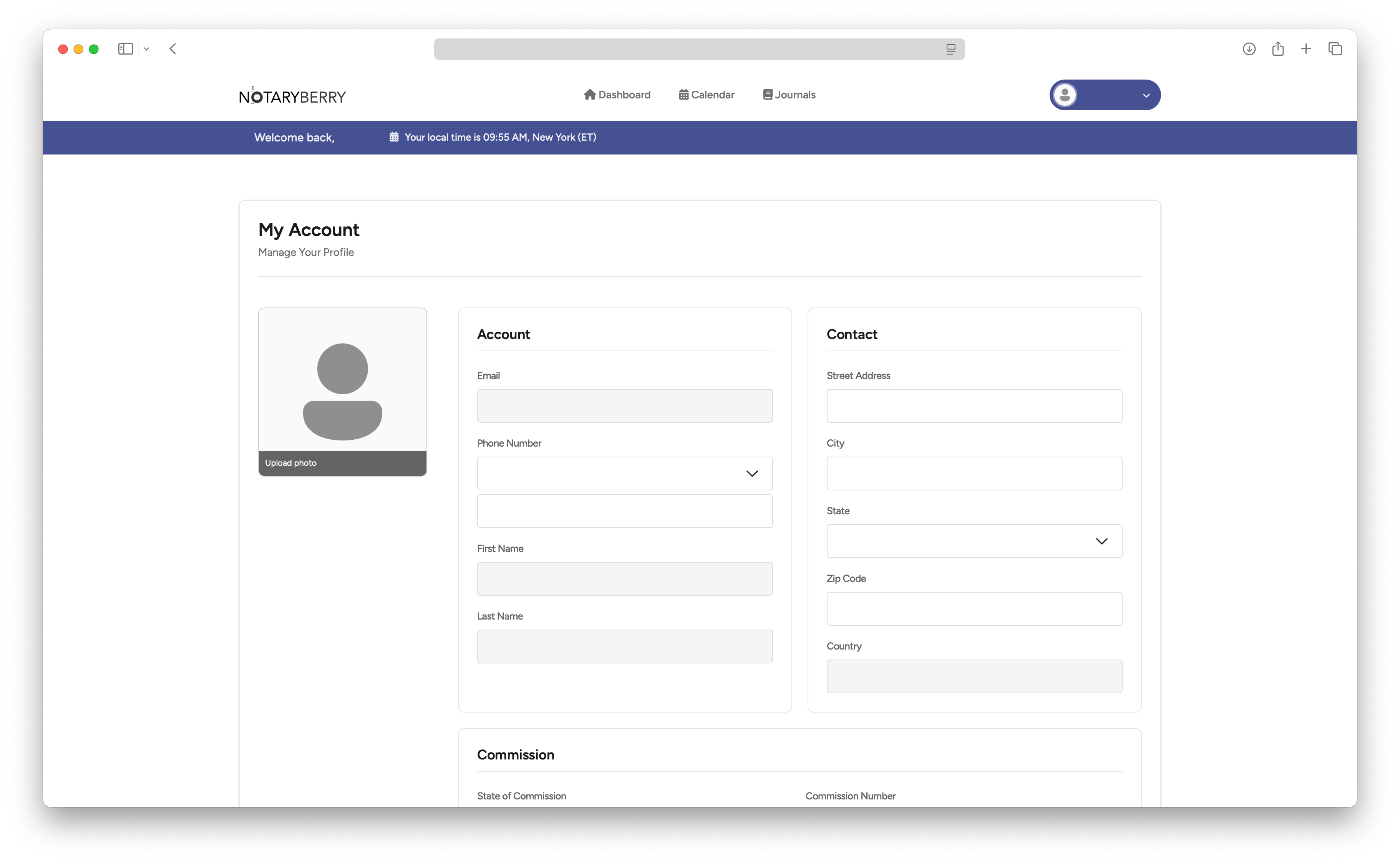
Task: Click the calendar icon in the Calendar nav item
Action: (684, 94)
